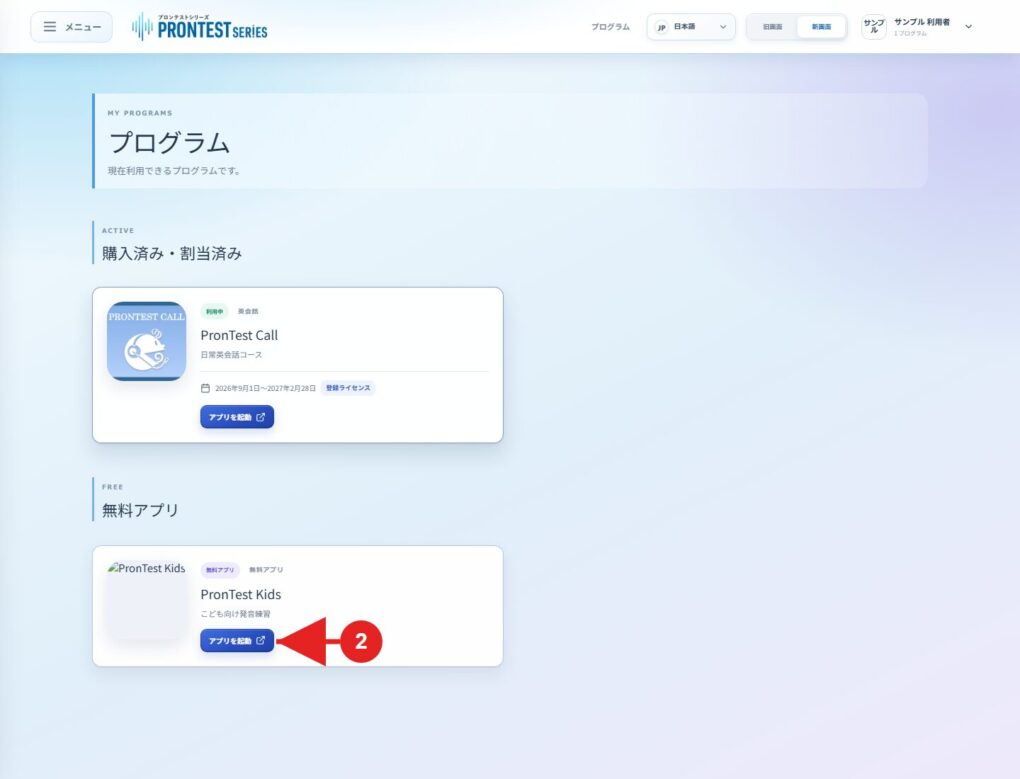Click the purple 無料アプリ badge

220,570
